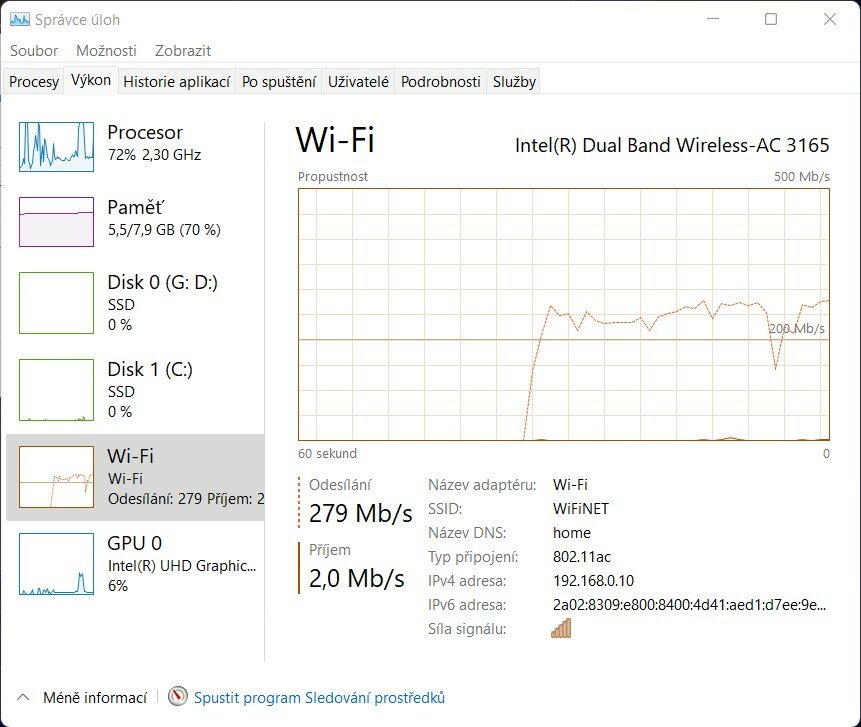Open the Podrobnosti tab
The width and height of the screenshot is (861, 727).
coord(440,81)
